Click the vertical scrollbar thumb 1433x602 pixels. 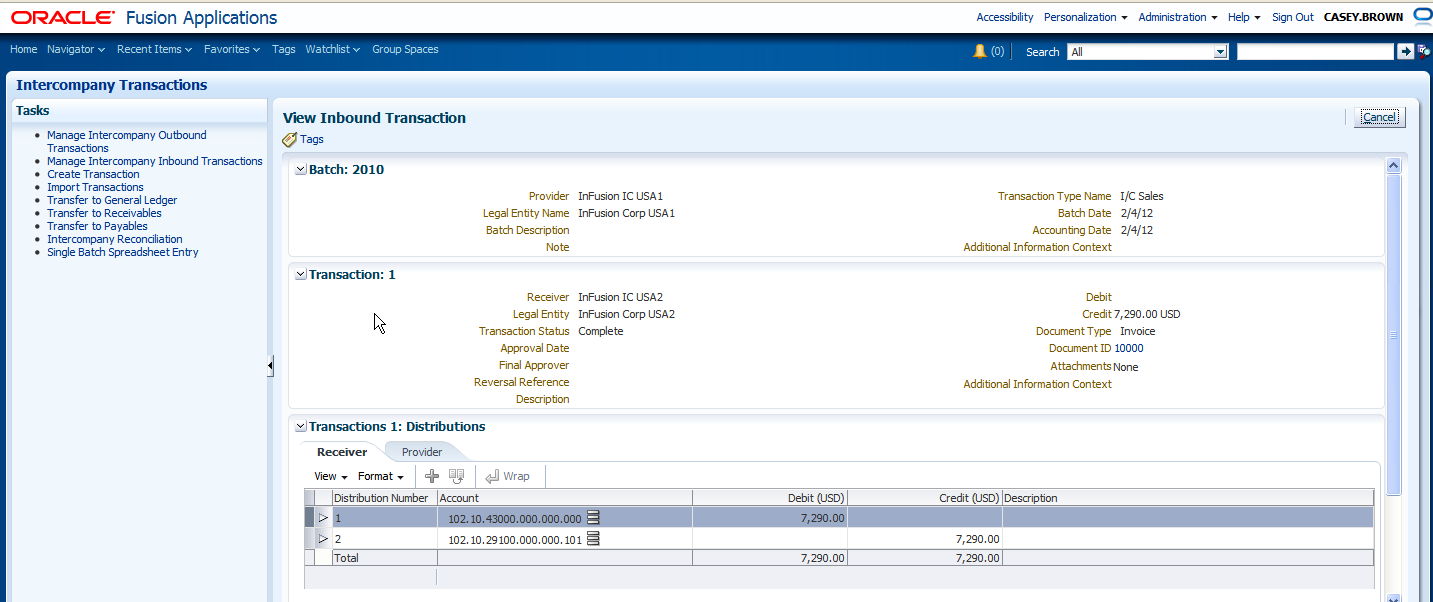pos(1394,334)
